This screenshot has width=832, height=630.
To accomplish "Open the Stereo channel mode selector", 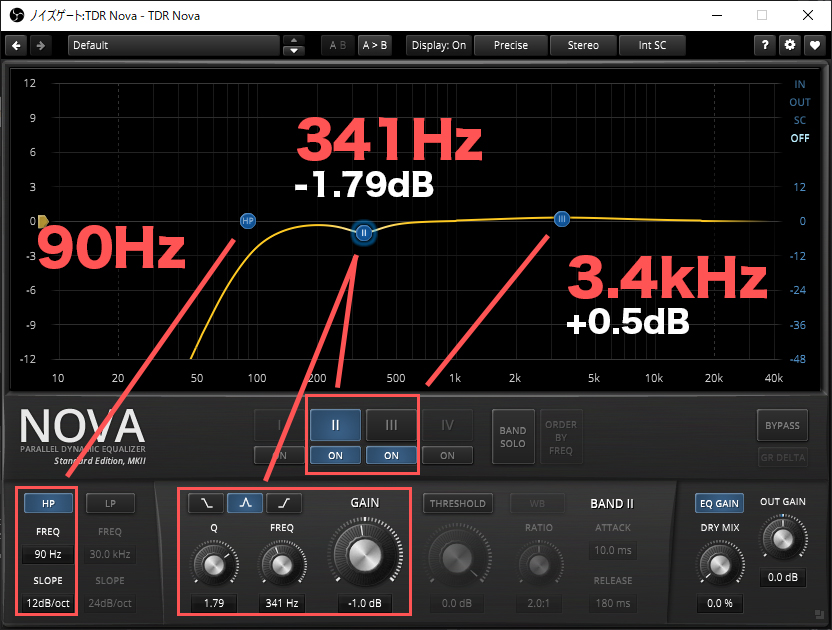I will pyautogui.click(x=583, y=46).
